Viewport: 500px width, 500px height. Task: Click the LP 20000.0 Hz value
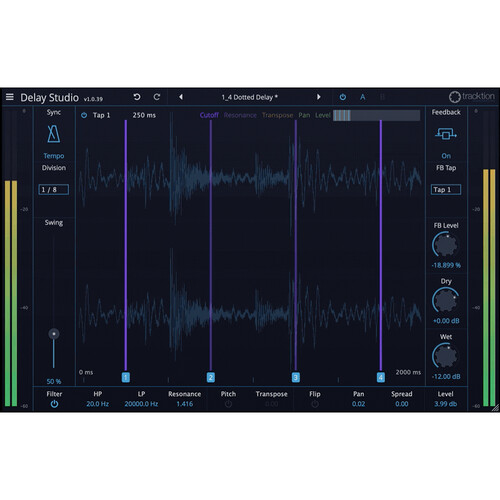click(x=141, y=404)
